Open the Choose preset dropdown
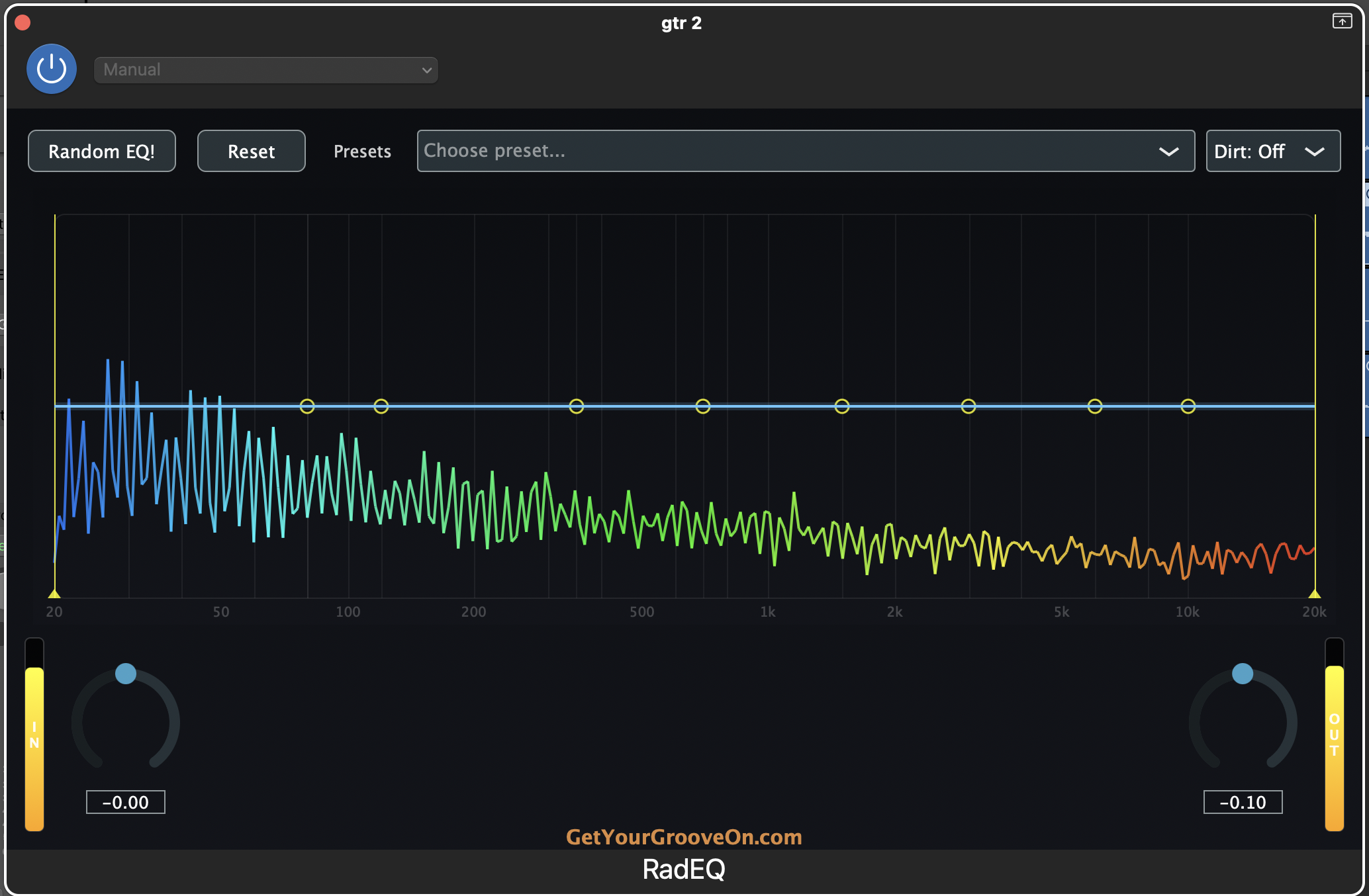Viewport: 1369px width, 896px height. click(x=806, y=151)
